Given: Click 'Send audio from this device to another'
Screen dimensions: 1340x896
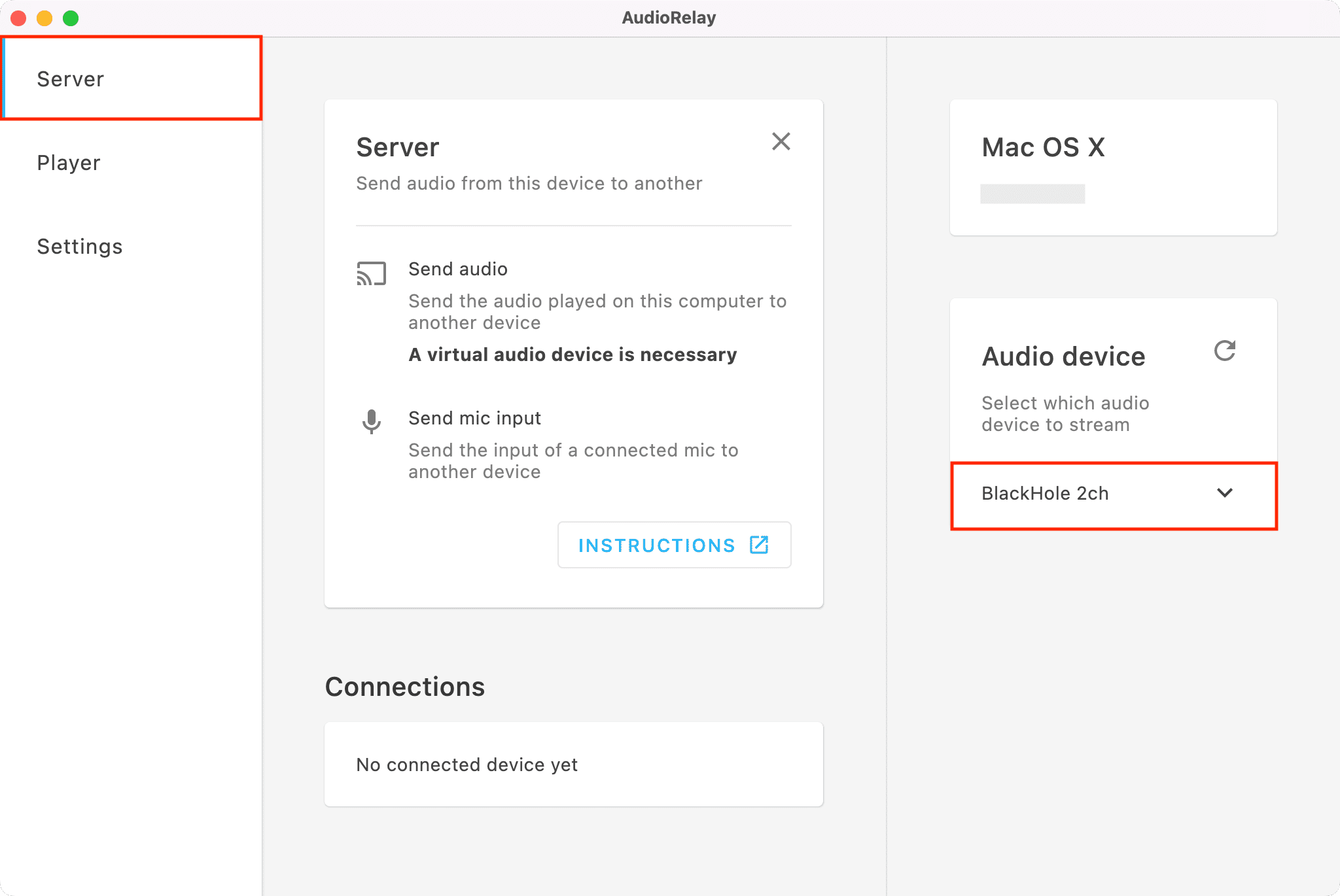Looking at the screenshot, I should pos(529,183).
